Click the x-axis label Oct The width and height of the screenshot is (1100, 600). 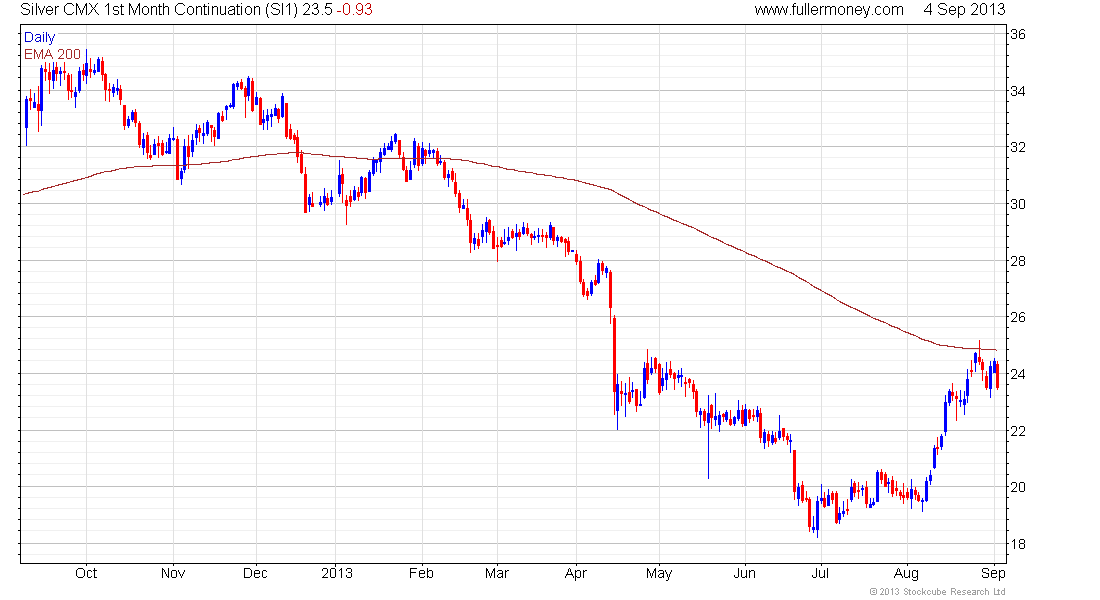[86, 573]
